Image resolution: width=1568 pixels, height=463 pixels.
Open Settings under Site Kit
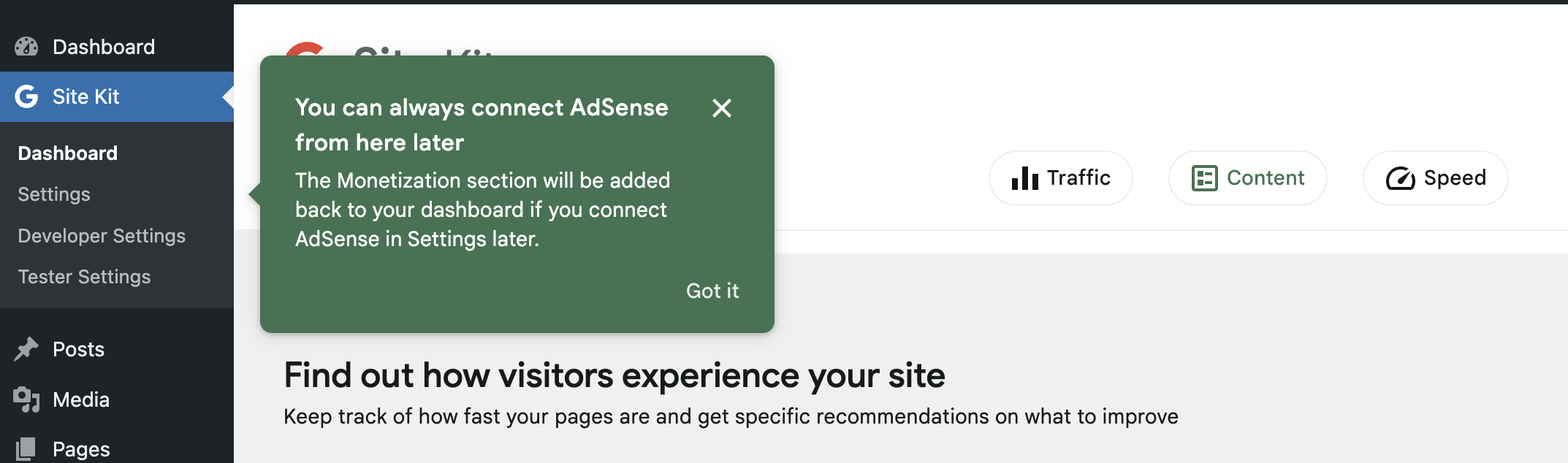pos(53,194)
